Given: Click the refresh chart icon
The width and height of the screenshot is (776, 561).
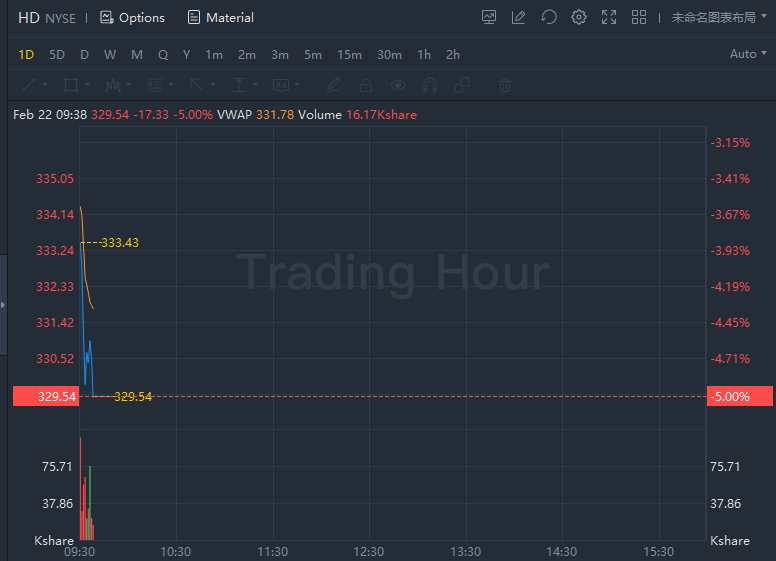Looking at the screenshot, I should point(548,17).
